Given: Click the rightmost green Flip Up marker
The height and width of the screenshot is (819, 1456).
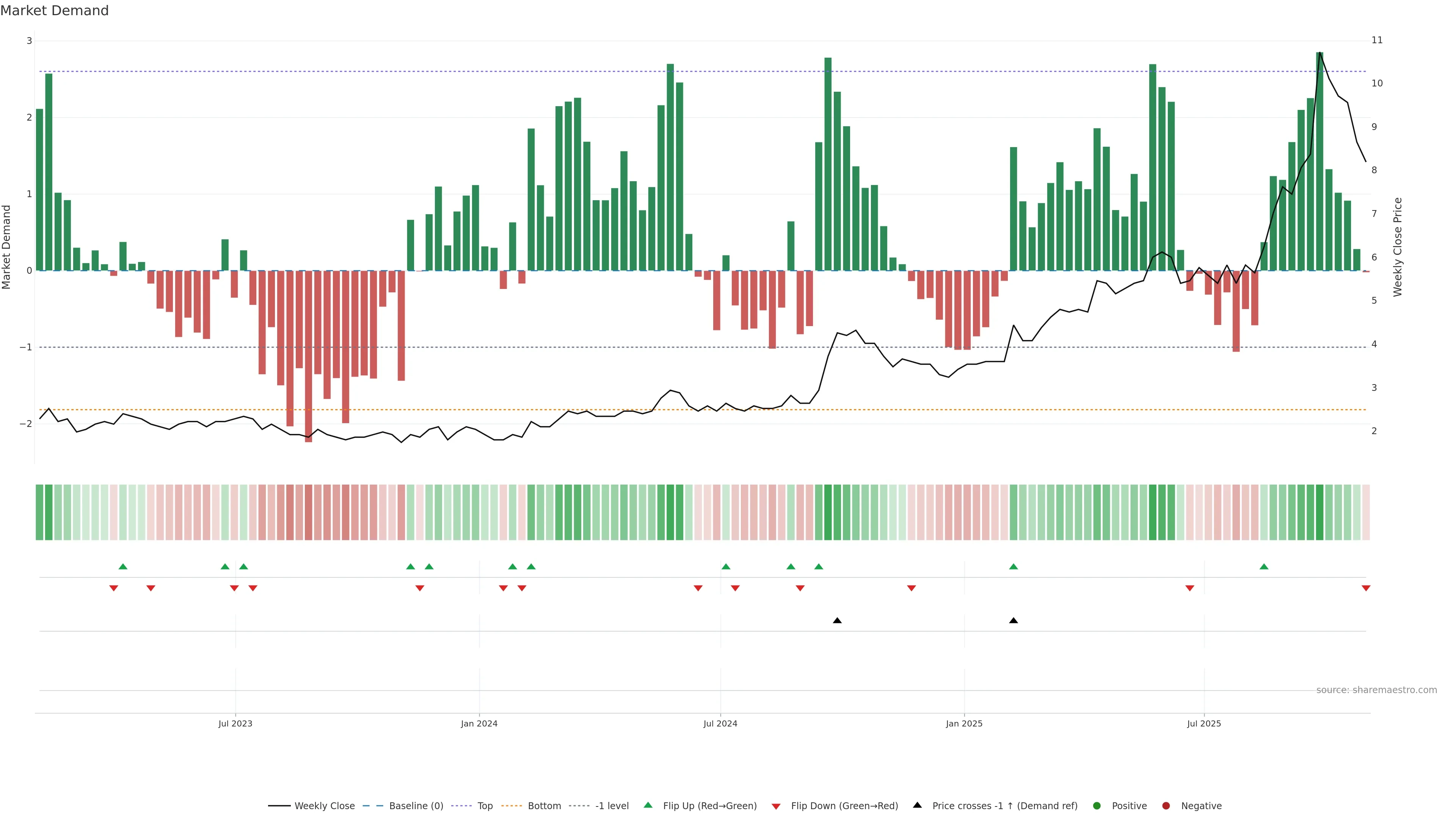Looking at the screenshot, I should pos(1264,566).
